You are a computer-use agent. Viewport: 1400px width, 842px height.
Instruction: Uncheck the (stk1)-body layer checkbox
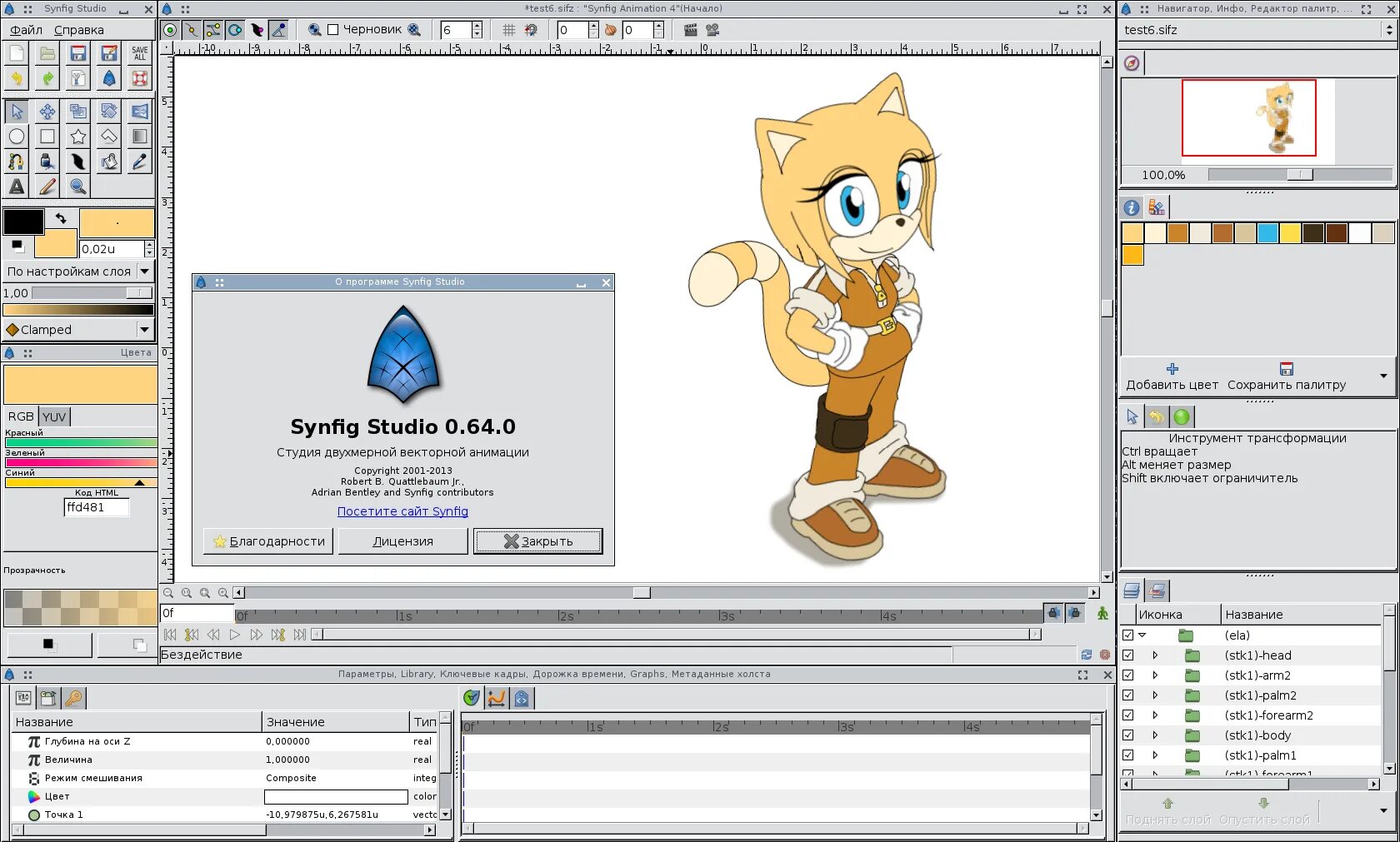(1128, 735)
